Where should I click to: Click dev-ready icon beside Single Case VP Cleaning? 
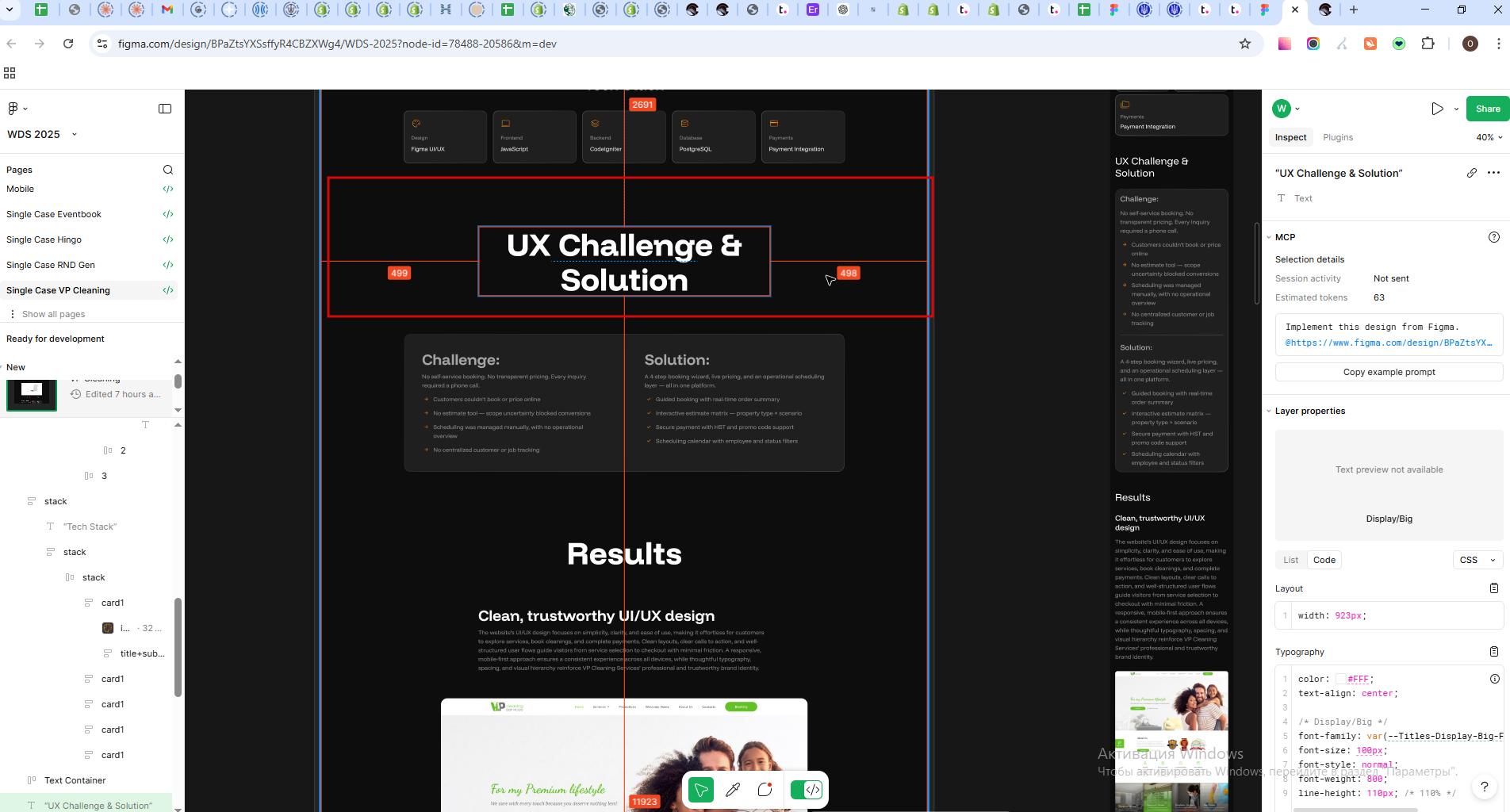168,290
